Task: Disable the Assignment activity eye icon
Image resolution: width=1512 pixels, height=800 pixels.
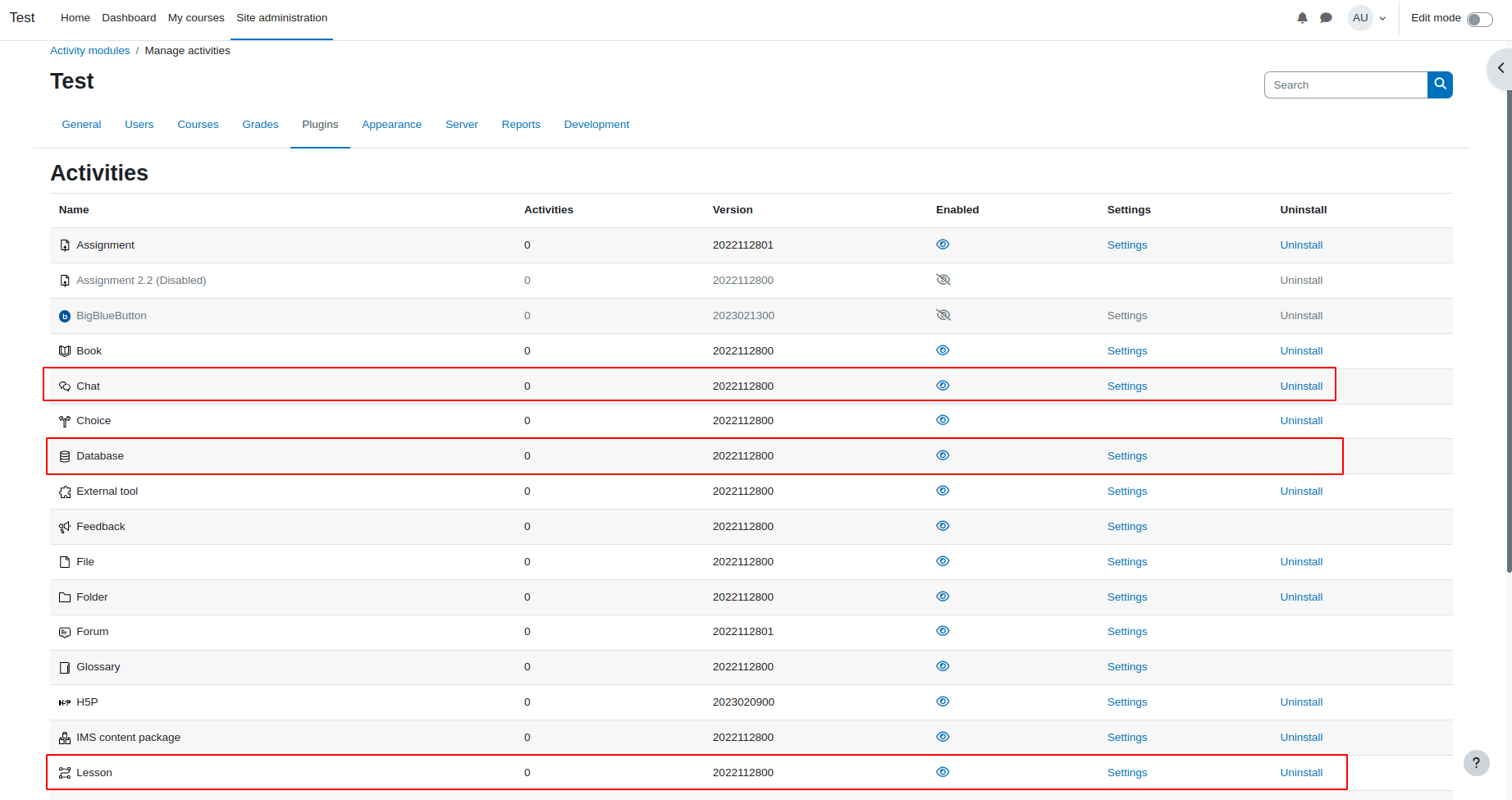Action: click(943, 245)
